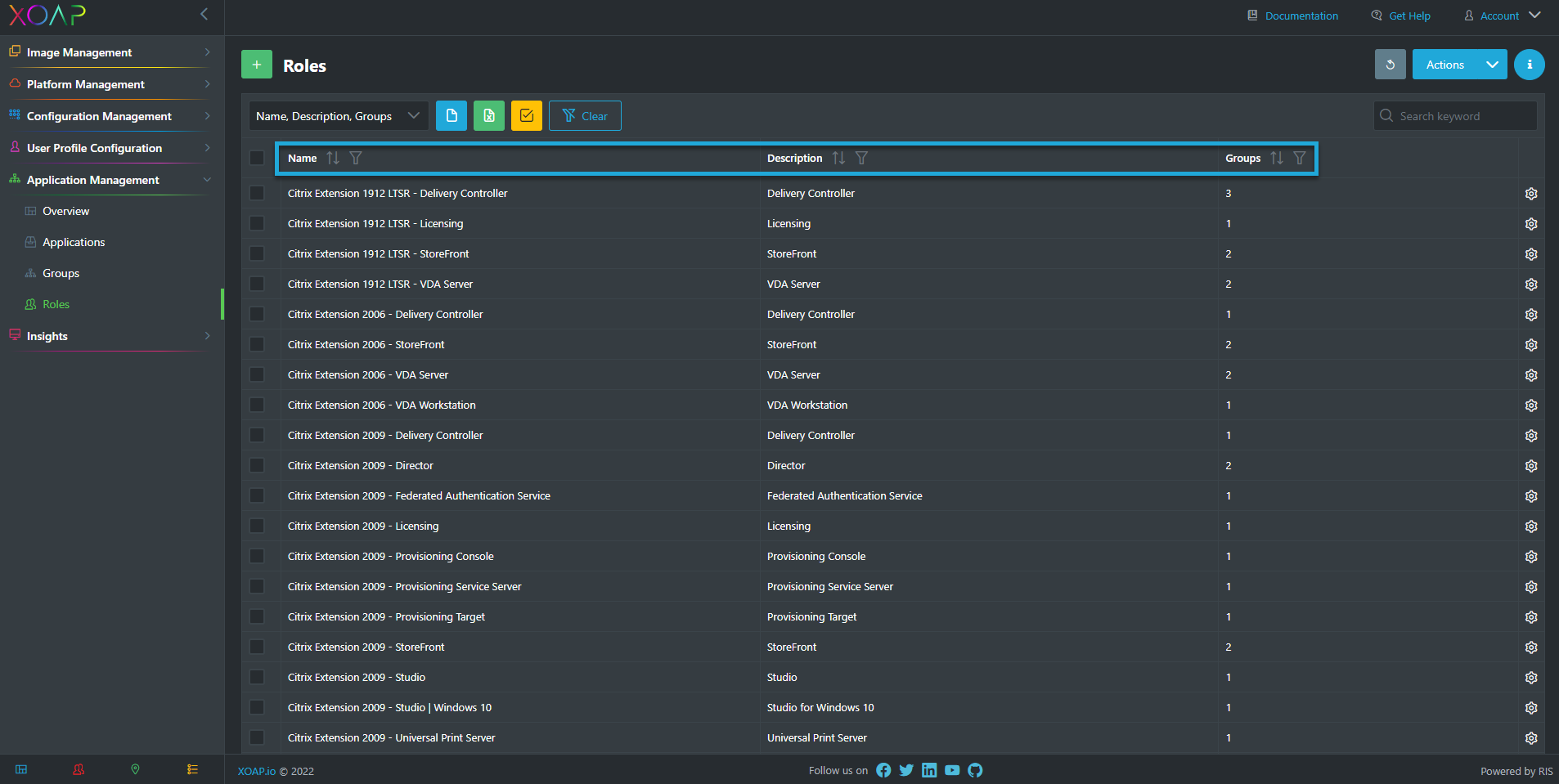Open the Facebook icon in footer

[x=883, y=770]
